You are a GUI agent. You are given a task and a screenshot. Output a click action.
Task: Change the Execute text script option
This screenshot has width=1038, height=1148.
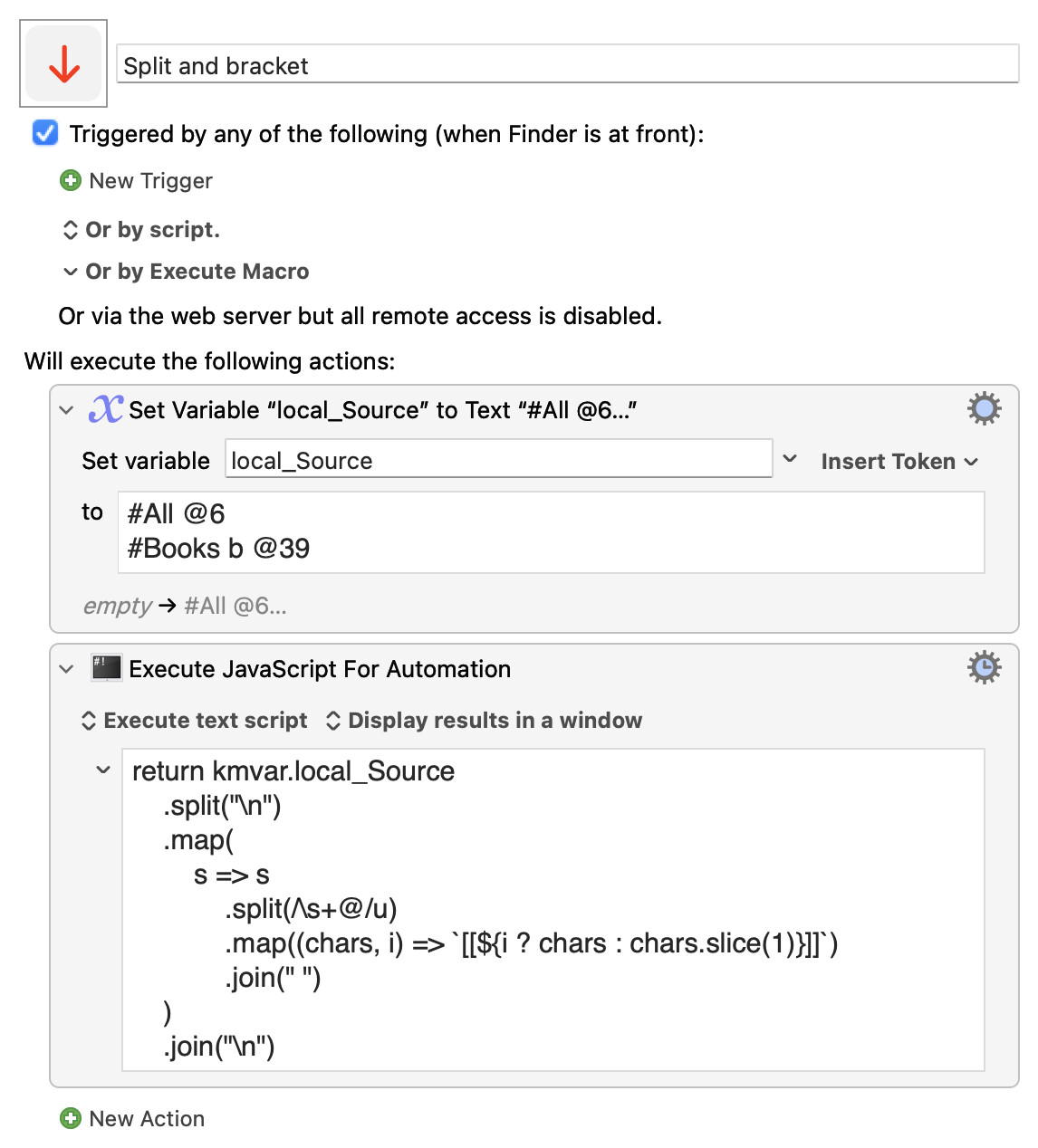[x=195, y=721]
